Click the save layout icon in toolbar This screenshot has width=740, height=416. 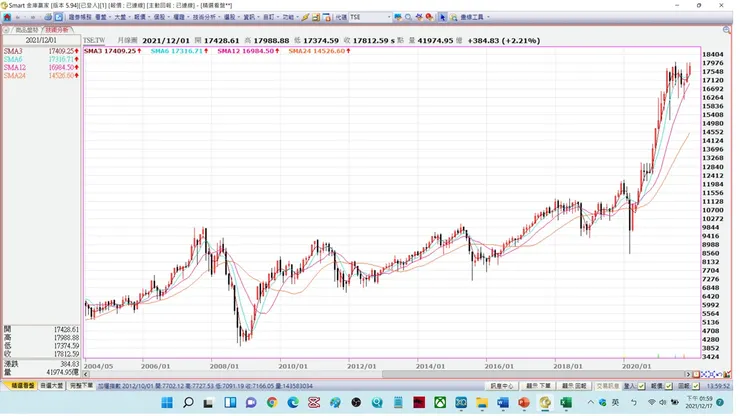316,17
